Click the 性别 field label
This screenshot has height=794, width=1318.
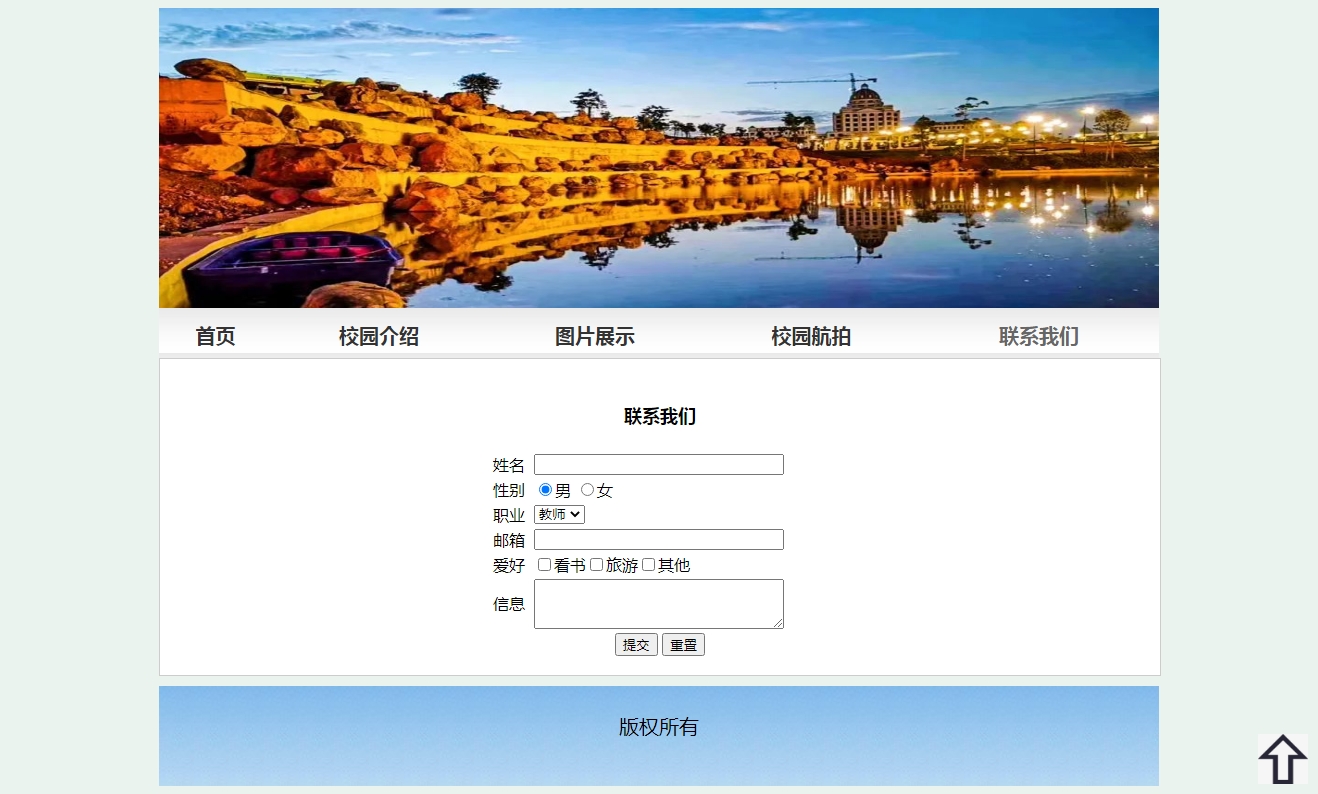click(x=509, y=490)
